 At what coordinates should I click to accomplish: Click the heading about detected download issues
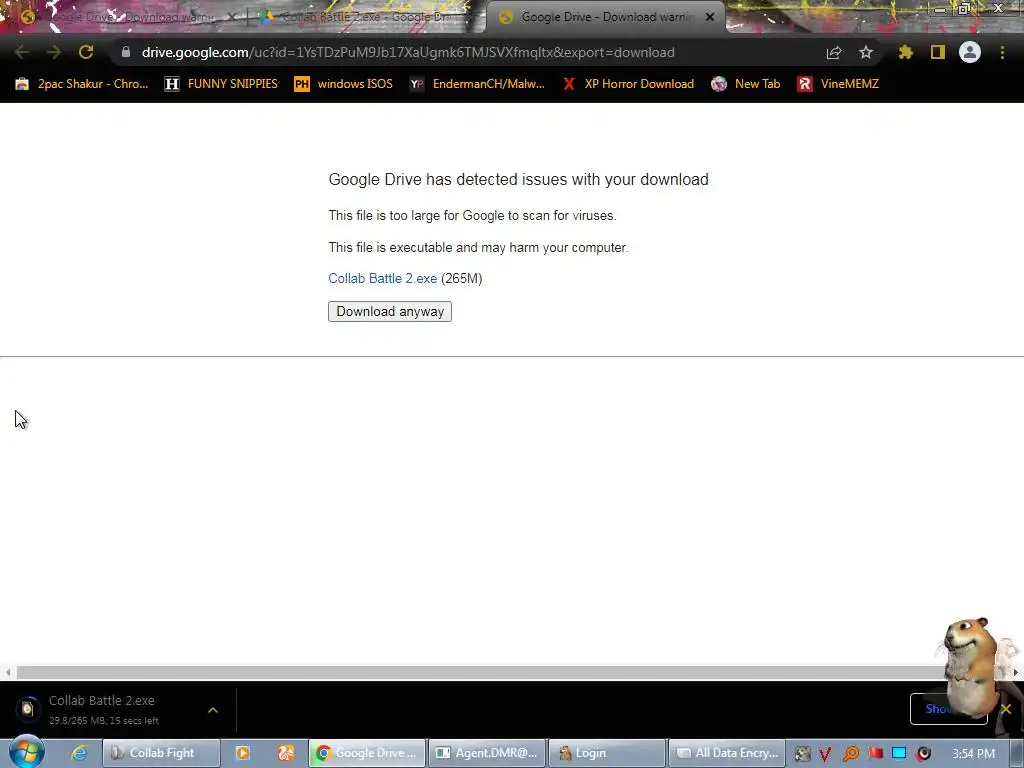pyautogui.click(x=519, y=180)
